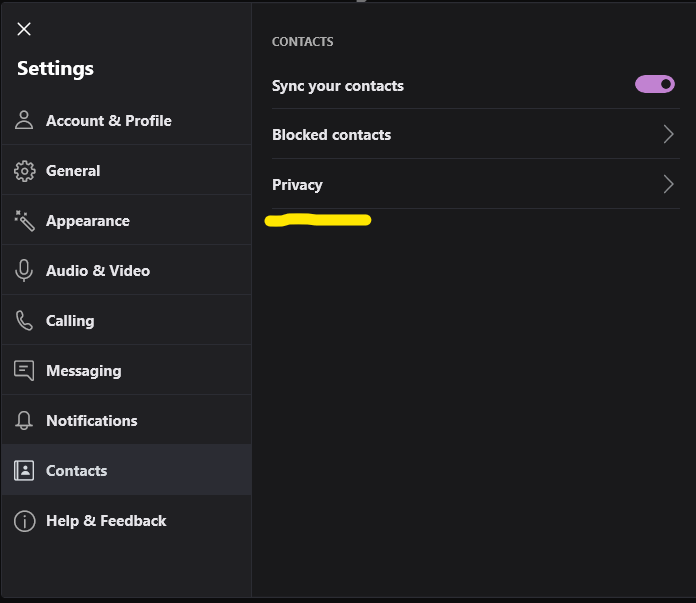Viewport: 696px width, 603px height.
Task: Close the Settings panel
Action: [x=24, y=29]
